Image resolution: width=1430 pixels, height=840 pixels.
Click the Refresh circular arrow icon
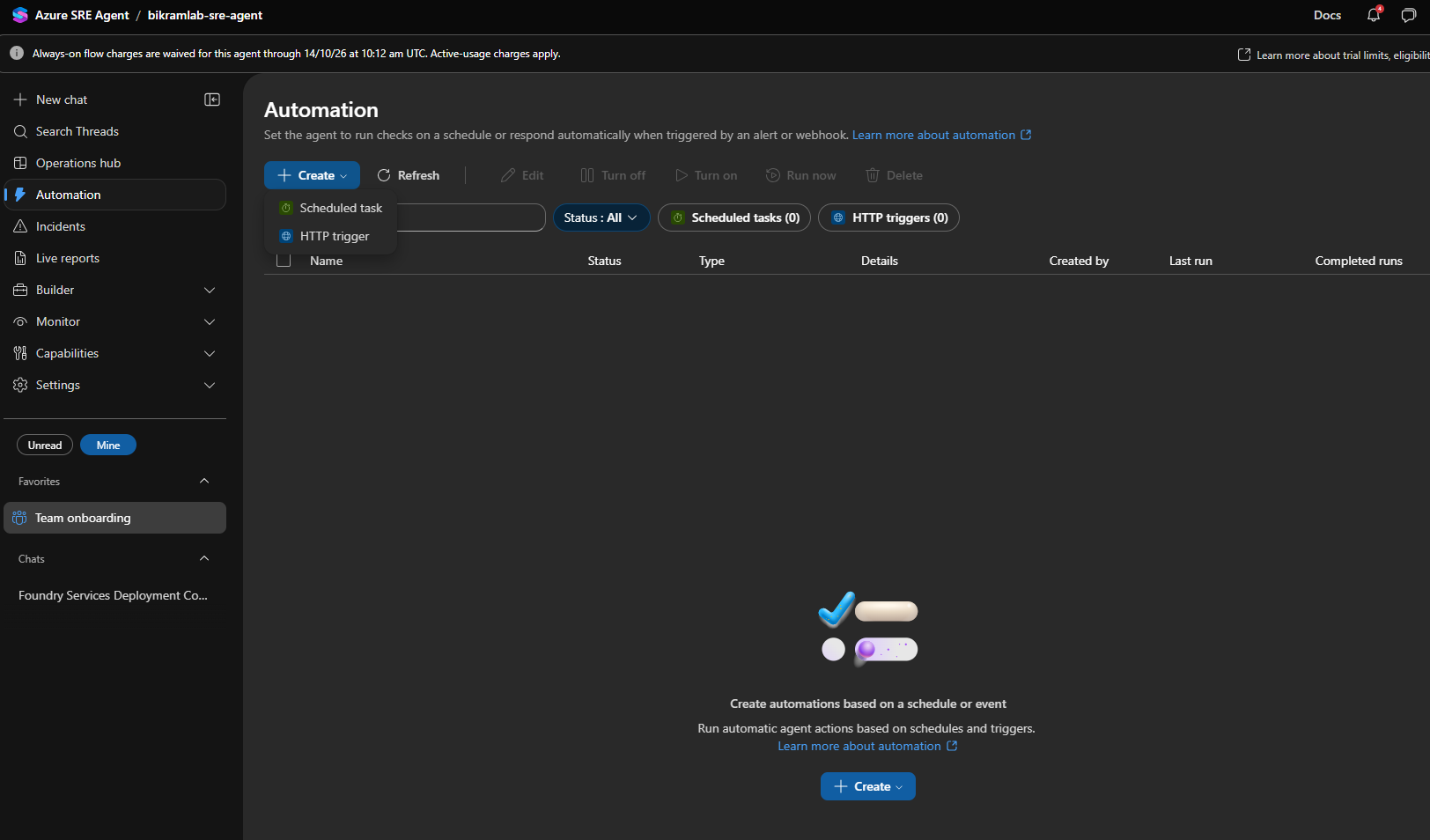tap(384, 175)
